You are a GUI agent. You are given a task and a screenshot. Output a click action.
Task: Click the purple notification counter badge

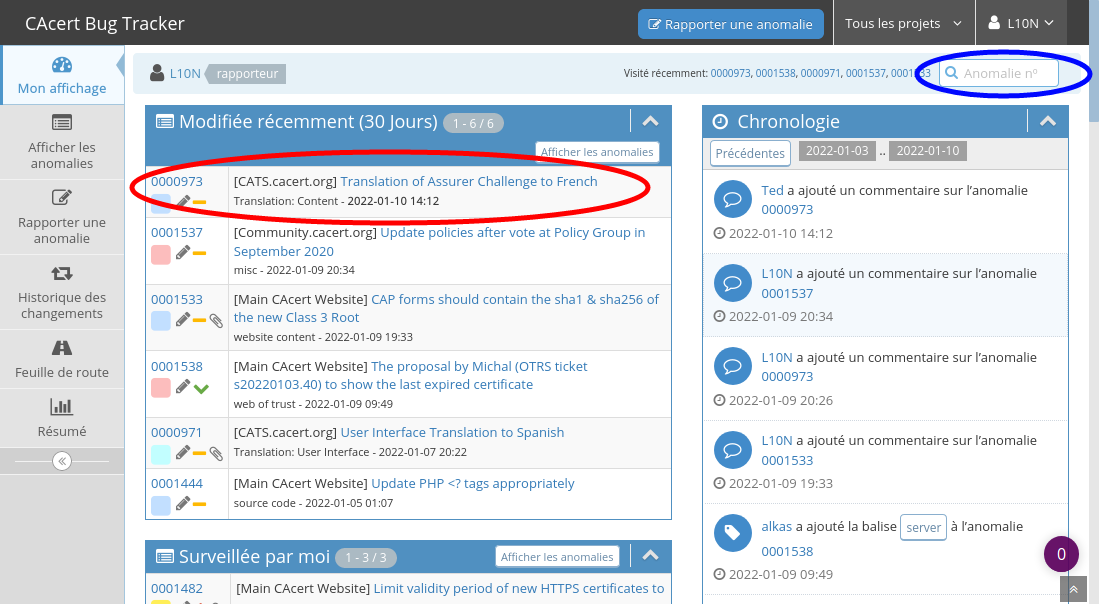tap(1061, 553)
